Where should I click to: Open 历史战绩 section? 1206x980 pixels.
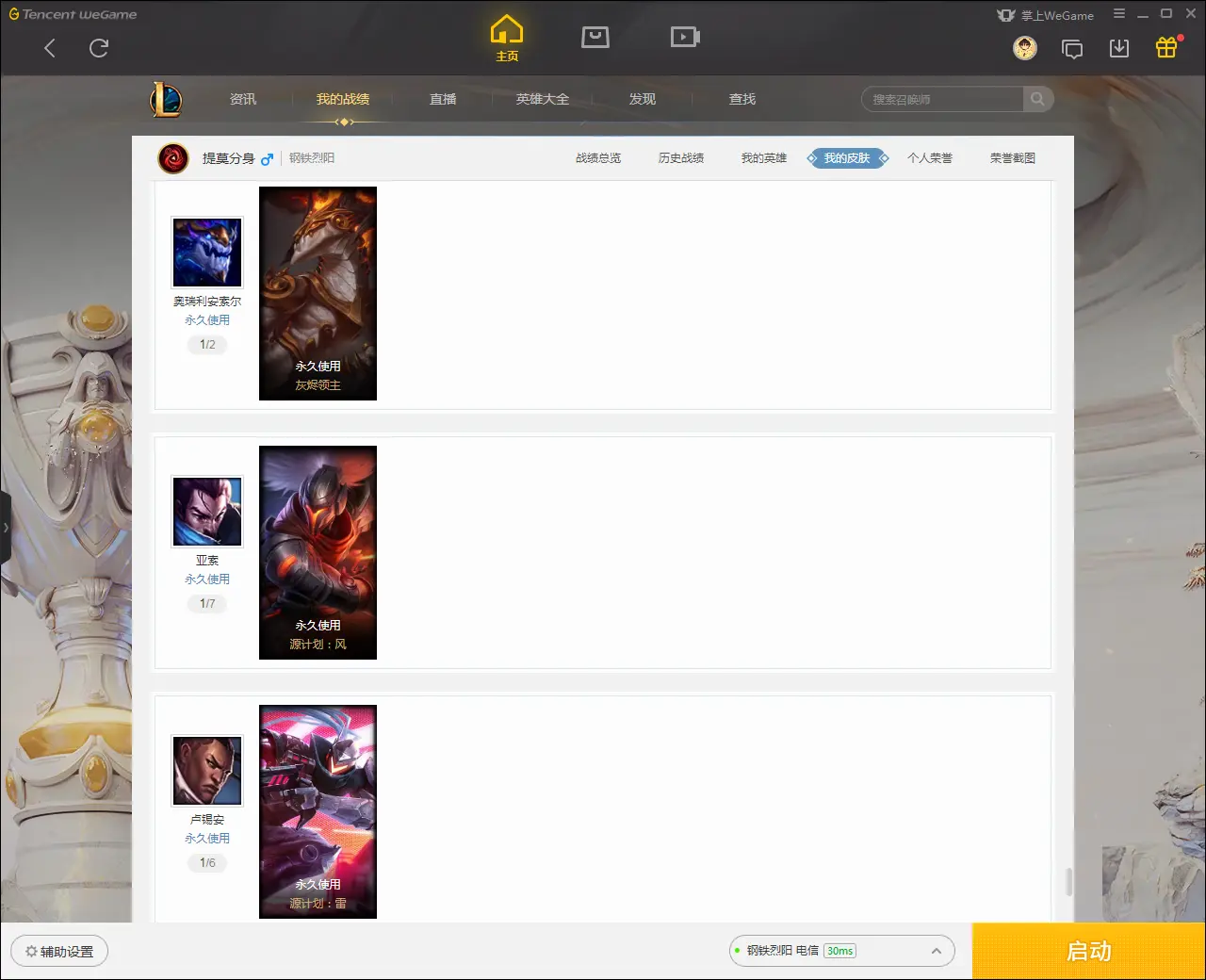click(x=681, y=158)
